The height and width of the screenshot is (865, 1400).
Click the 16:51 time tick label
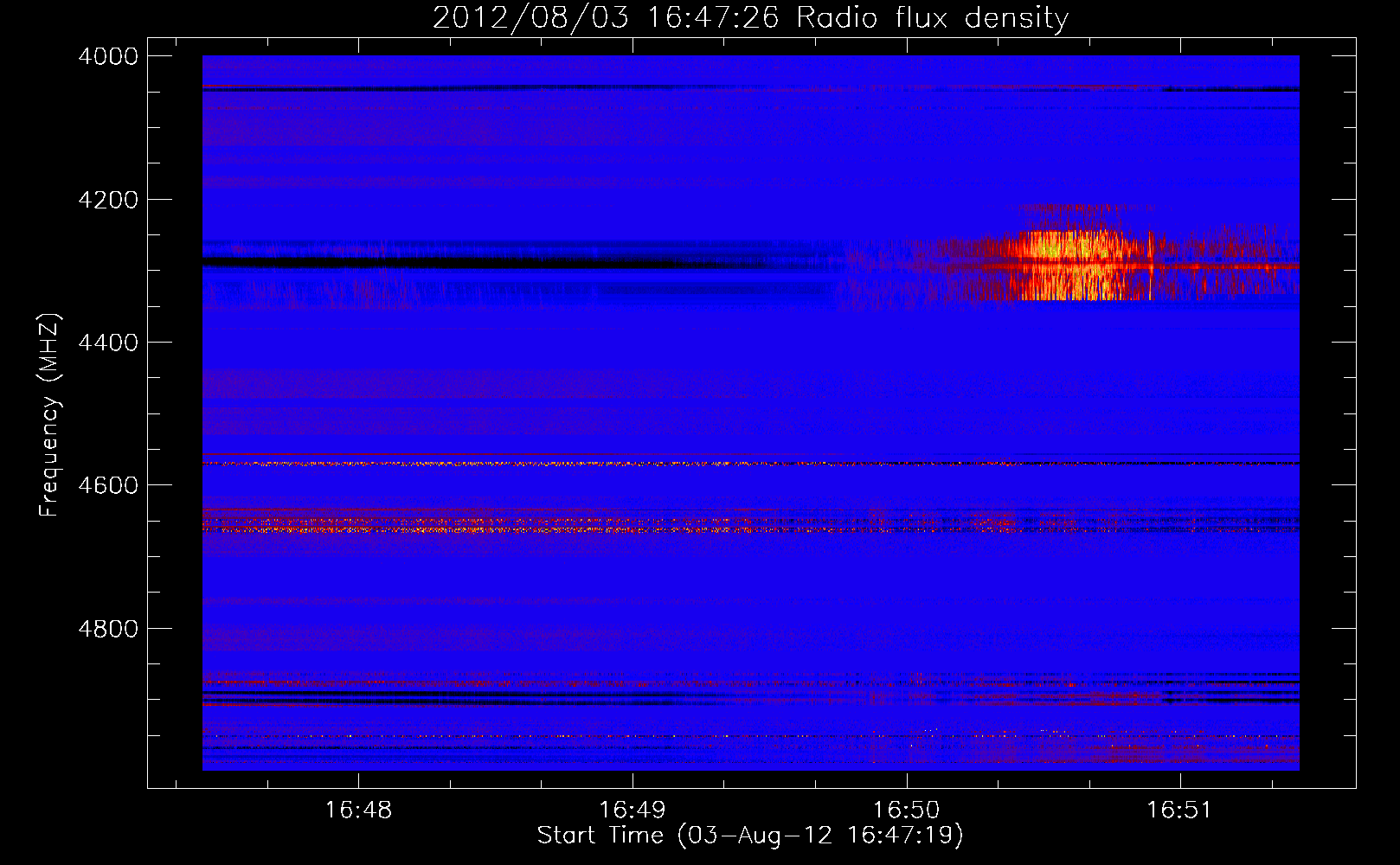1180,810
